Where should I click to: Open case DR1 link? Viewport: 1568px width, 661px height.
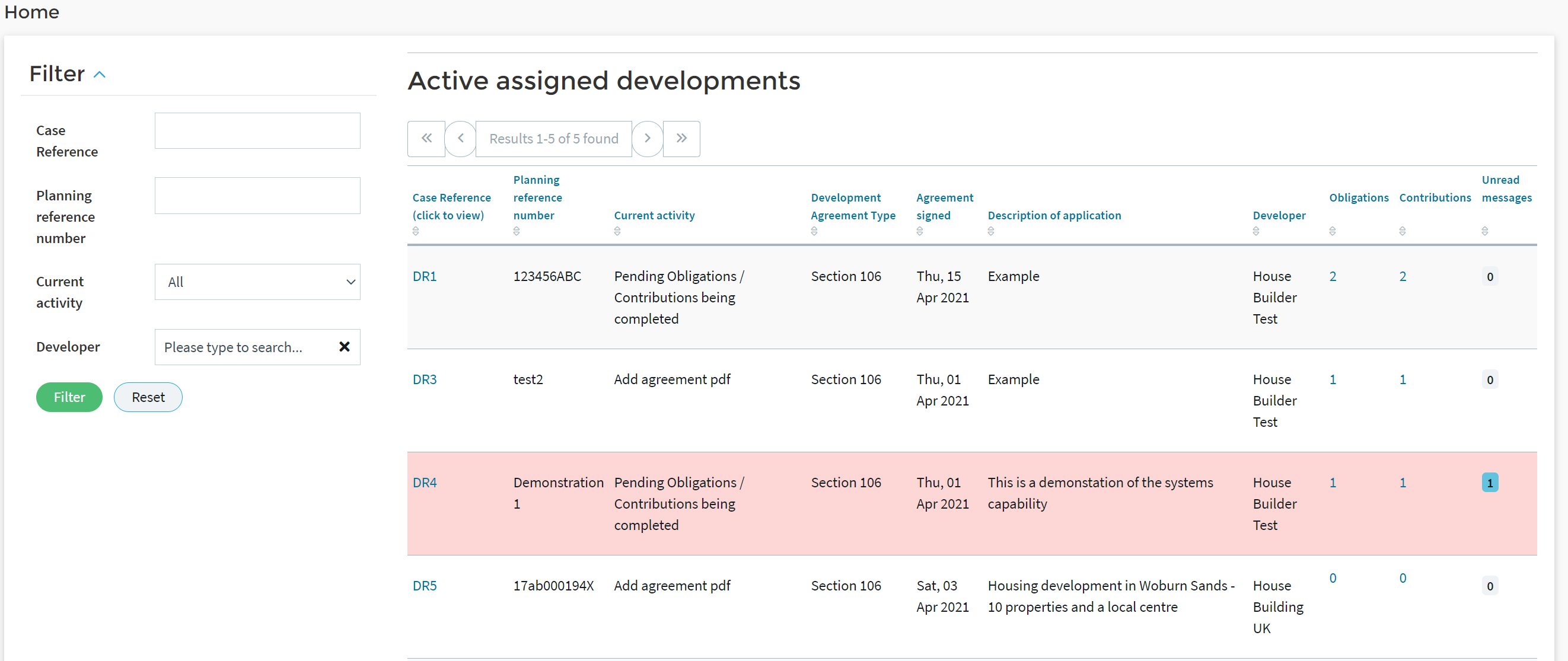[424, 276]
